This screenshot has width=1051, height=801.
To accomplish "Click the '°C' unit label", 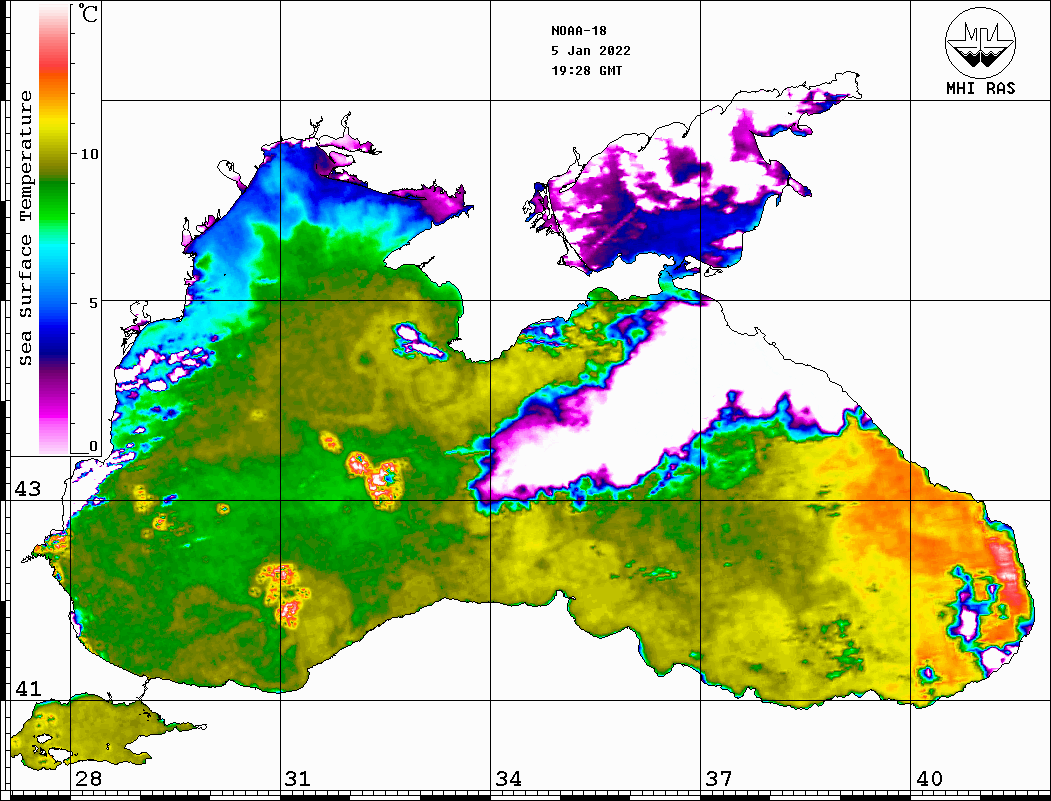I will tap(88, 13).
